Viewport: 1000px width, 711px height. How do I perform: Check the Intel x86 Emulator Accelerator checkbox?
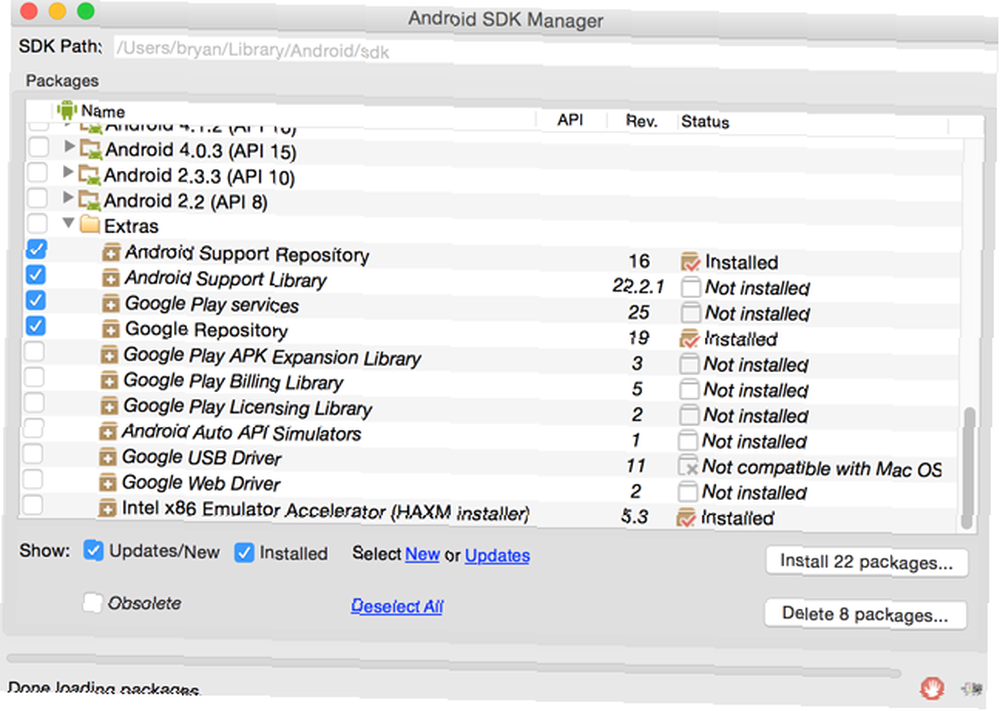point(32,504)
